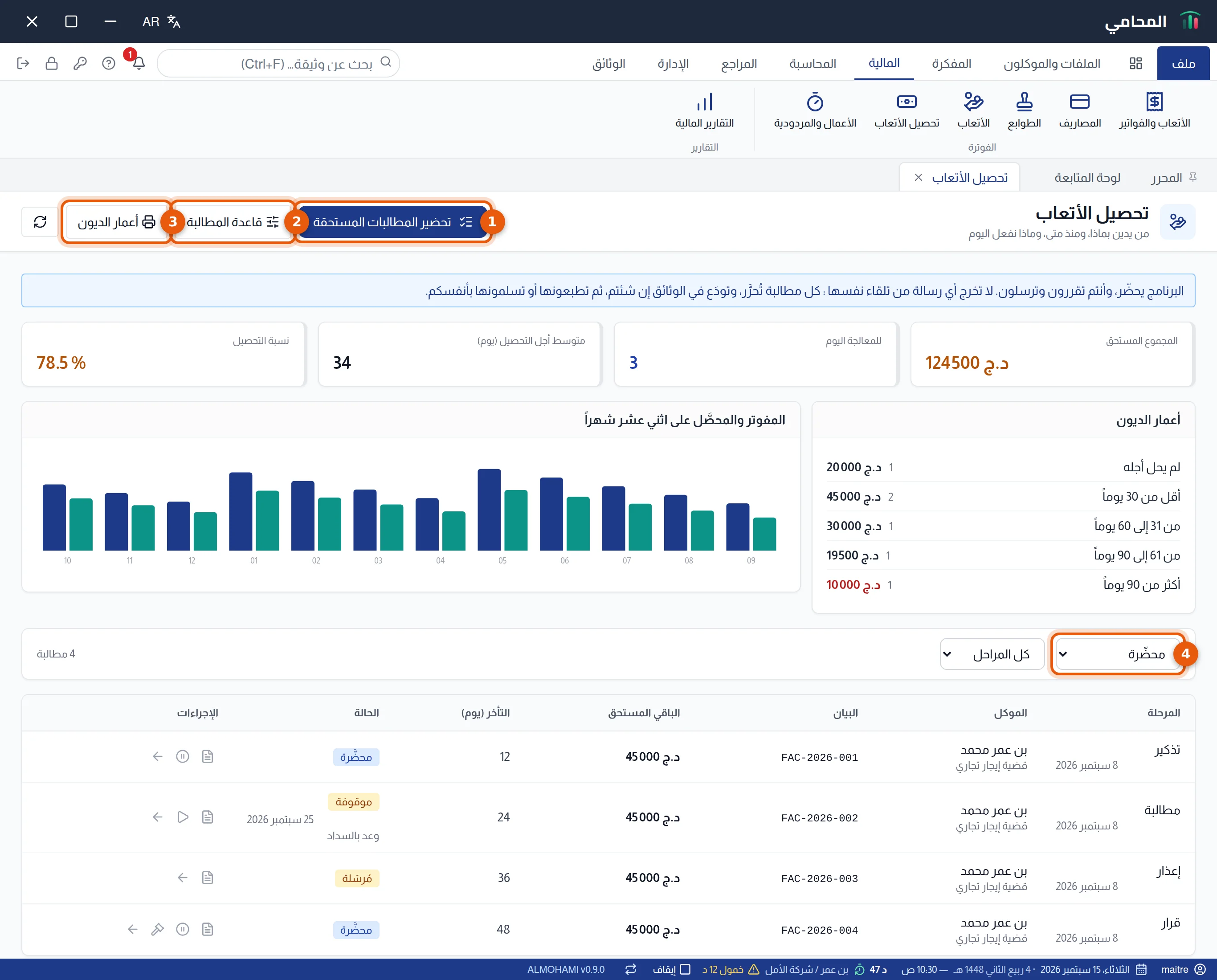1217x980 pixels.
Task: Switch language with the AR translate icon
Action: 161,21
